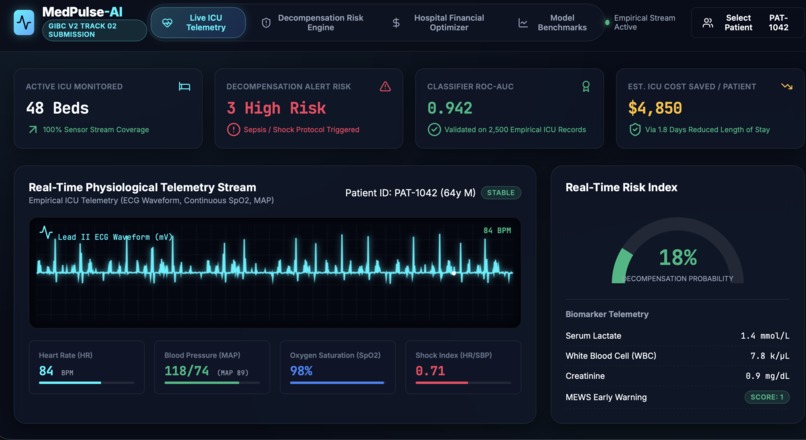This screenshot has height=440, width=806.
Task: Click the warning triangle on Decompensation Alert card
Action: [385, 86]
